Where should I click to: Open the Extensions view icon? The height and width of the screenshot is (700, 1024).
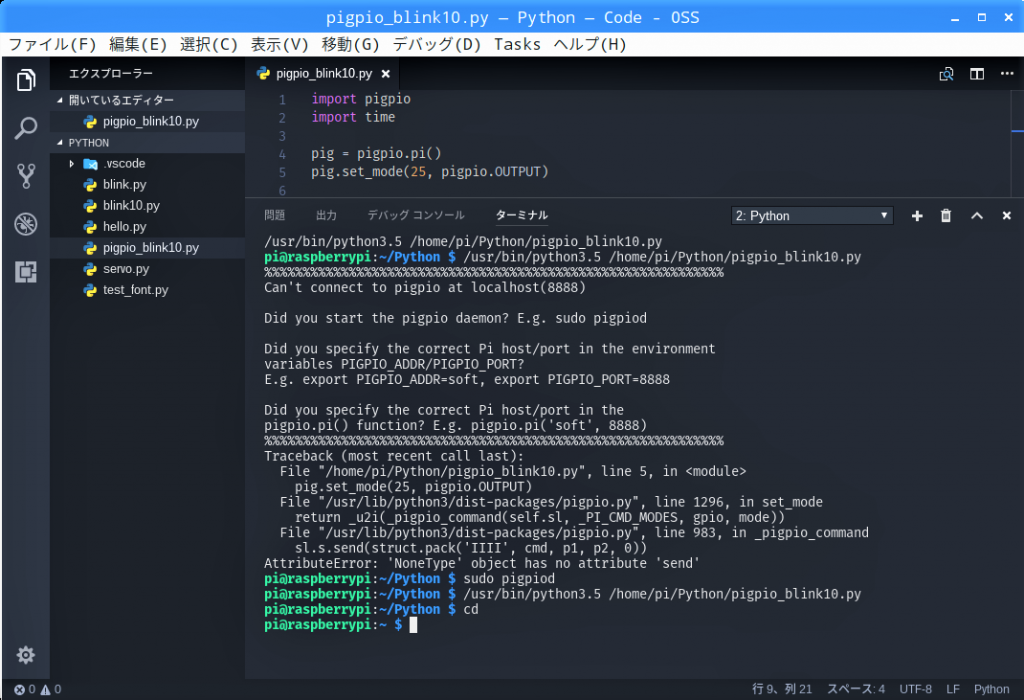pos(26,271)
